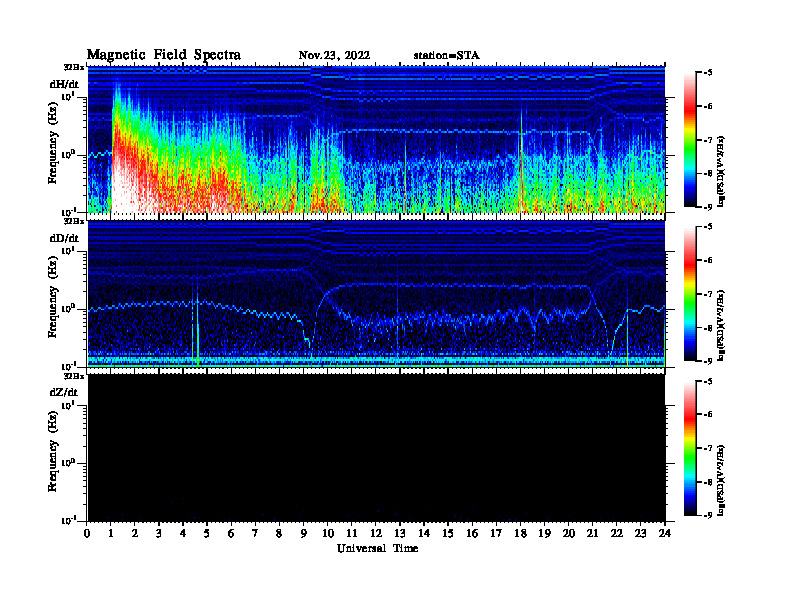Click hour tick label "19" on time axis
Image resolution: width=792 pixels, height=612 pixels.
click(544, 533)
